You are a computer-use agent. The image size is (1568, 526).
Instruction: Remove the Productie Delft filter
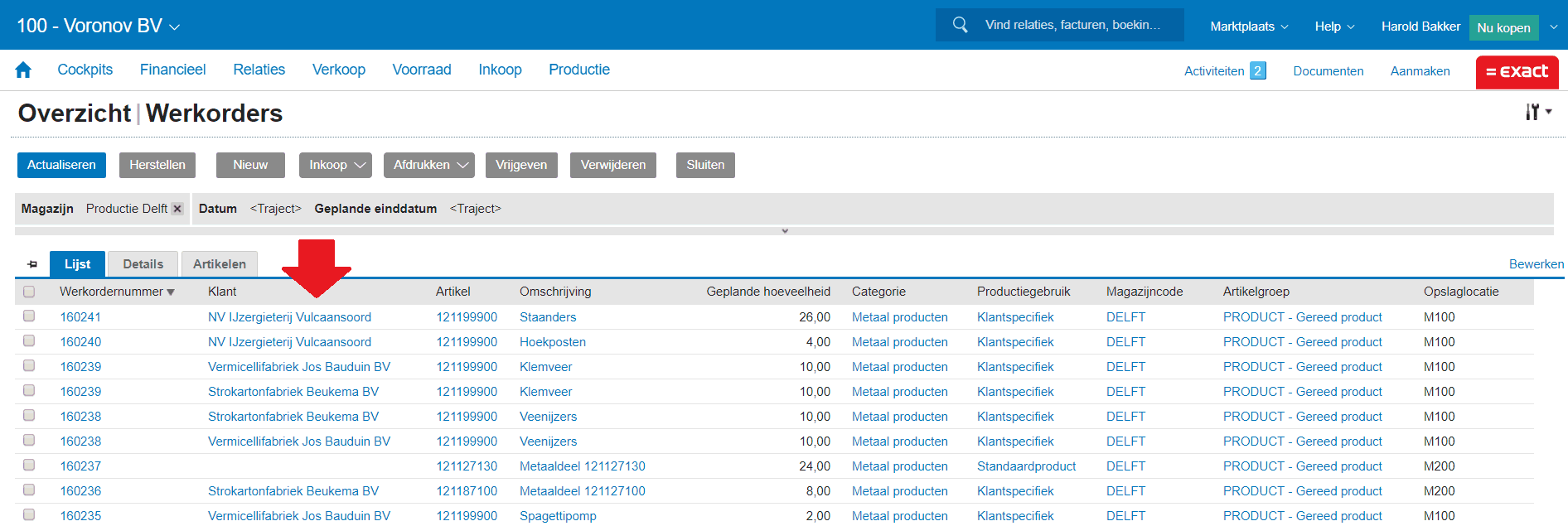177,209
